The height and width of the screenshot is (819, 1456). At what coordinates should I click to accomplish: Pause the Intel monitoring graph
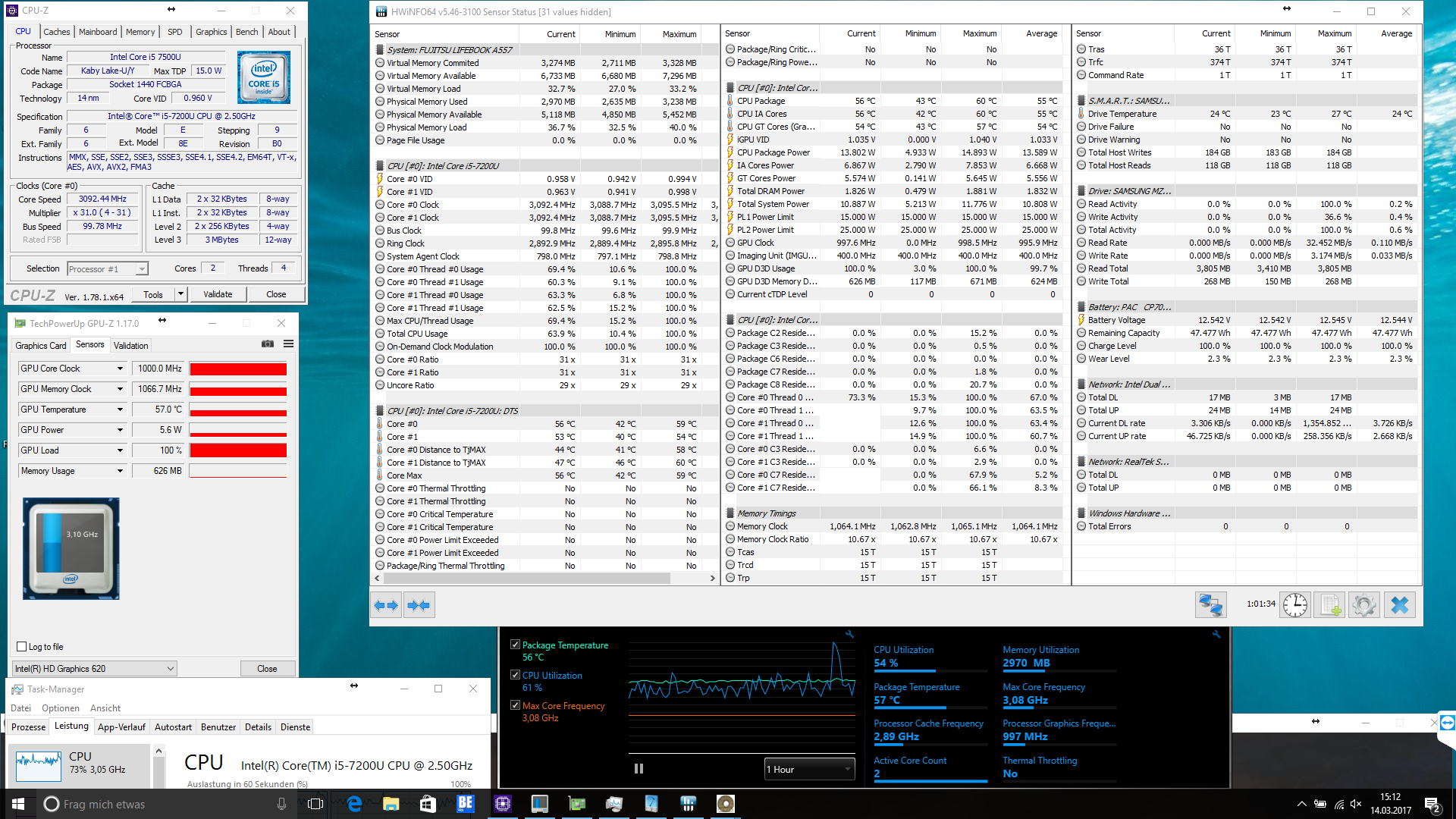[x=639, y=769]
